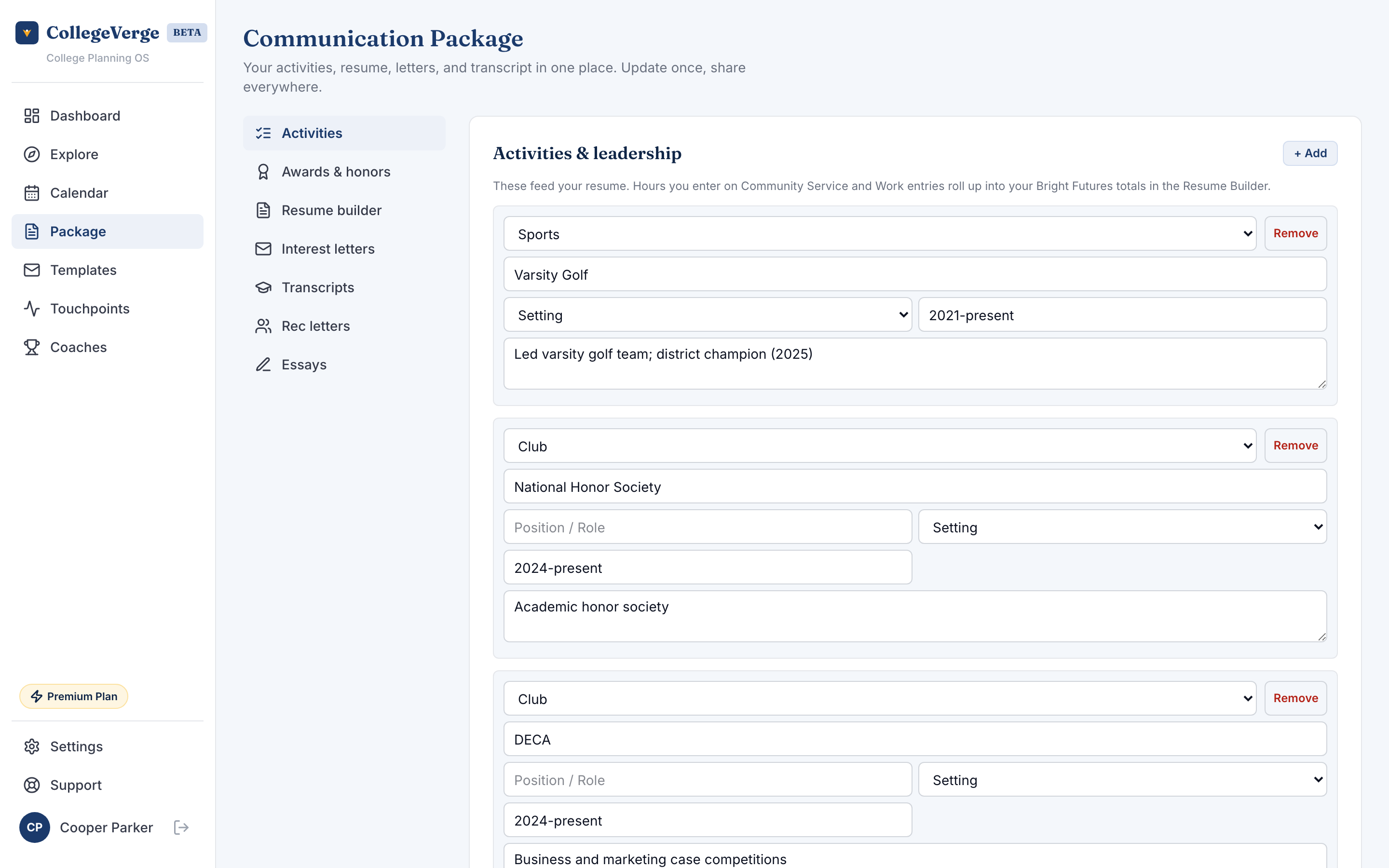Screen dimensions: 1389x868
Task: Click the Premium Plan badge
Action: point(73,696)
